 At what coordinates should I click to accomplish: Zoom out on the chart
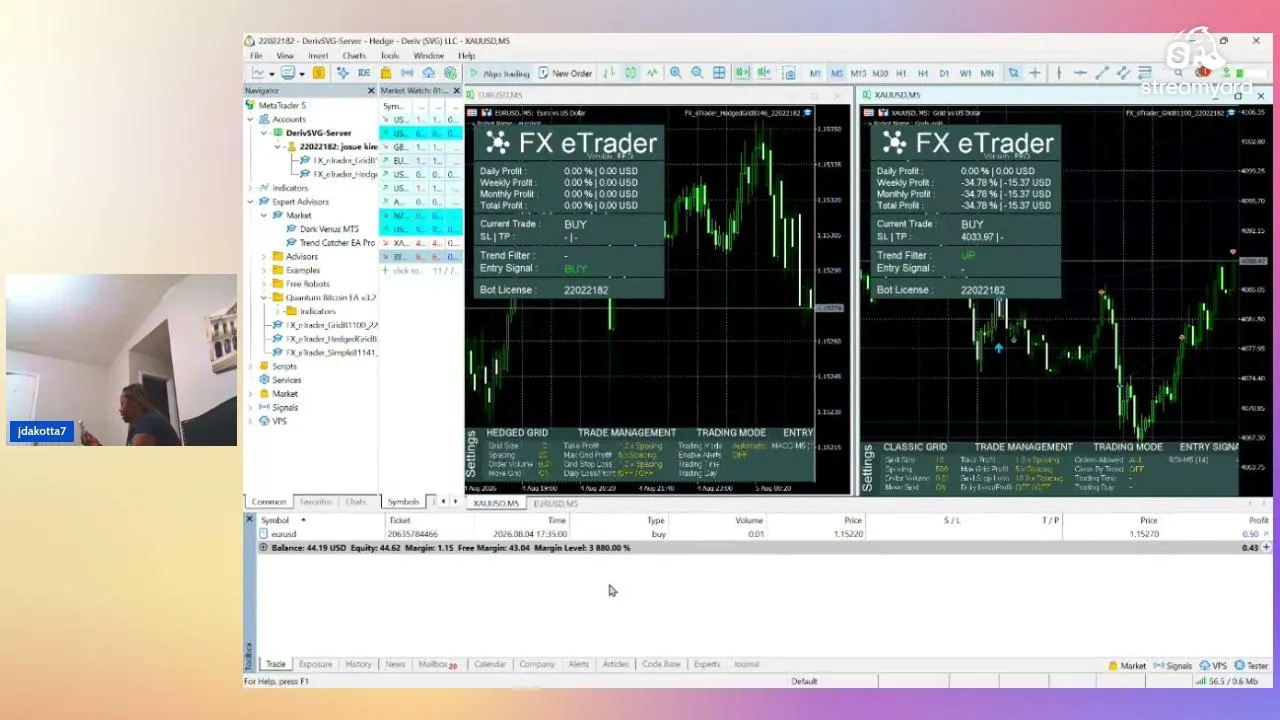pos(697,73)
